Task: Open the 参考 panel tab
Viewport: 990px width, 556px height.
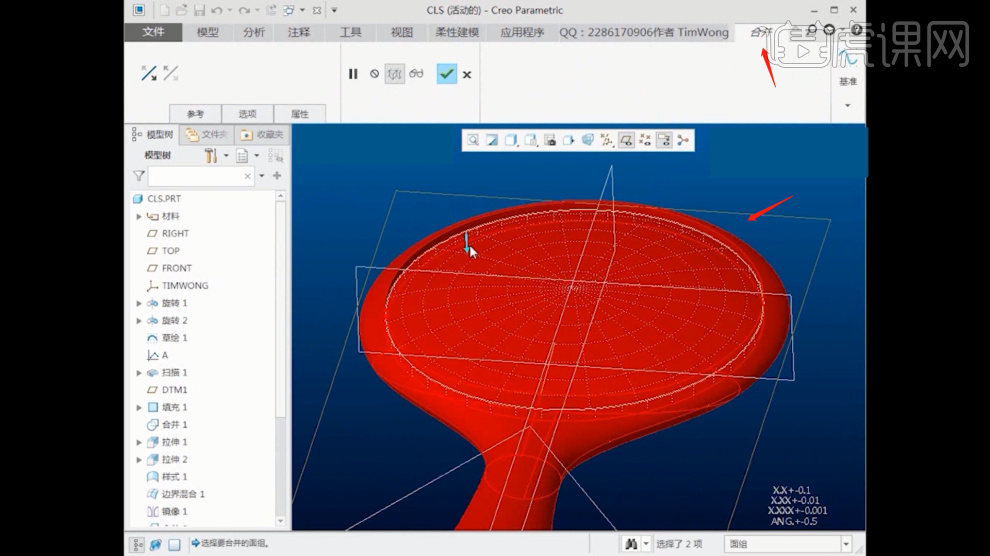Action: (195, 114)
